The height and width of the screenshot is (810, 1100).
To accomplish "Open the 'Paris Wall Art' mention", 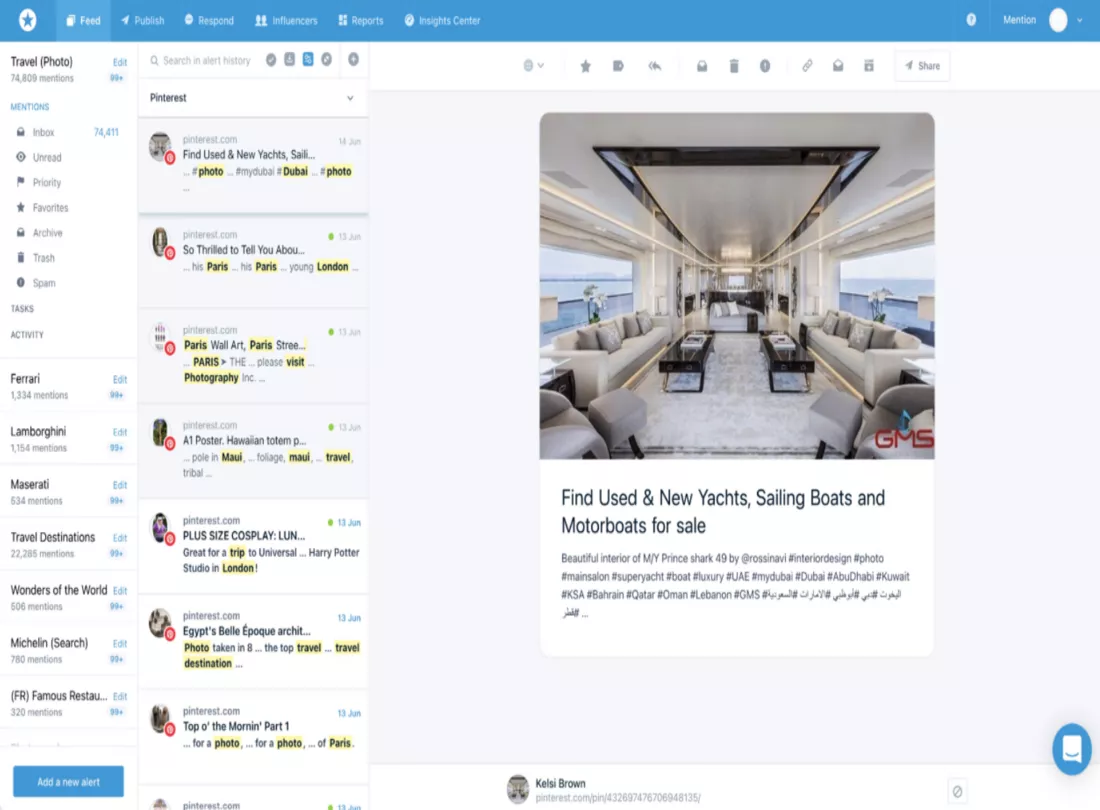I will [x=253, y=355].
